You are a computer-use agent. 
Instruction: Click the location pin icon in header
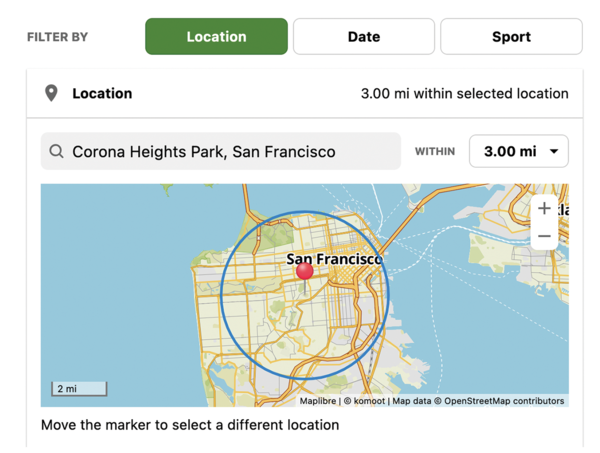coord(51,94)
